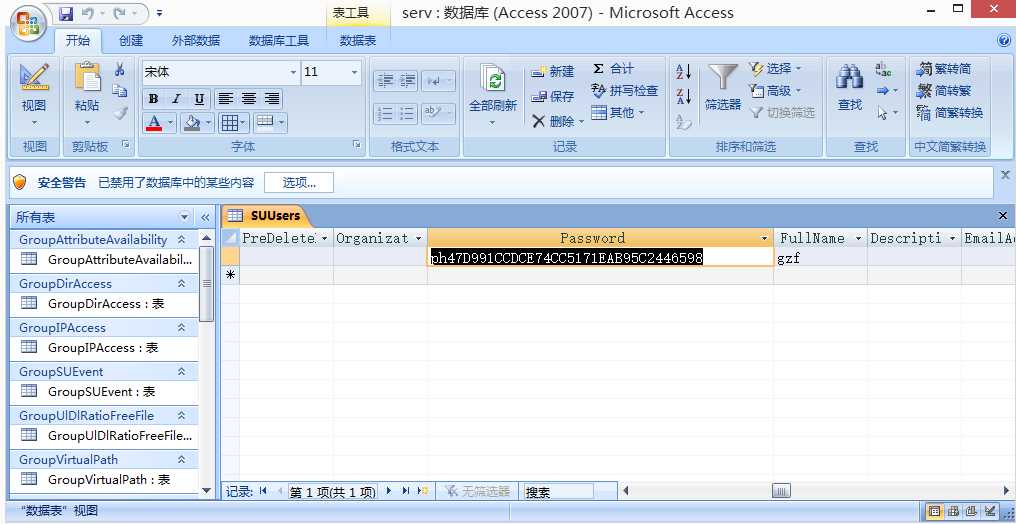
Task: Toggle underline formatting
Action: pos(199,98)
